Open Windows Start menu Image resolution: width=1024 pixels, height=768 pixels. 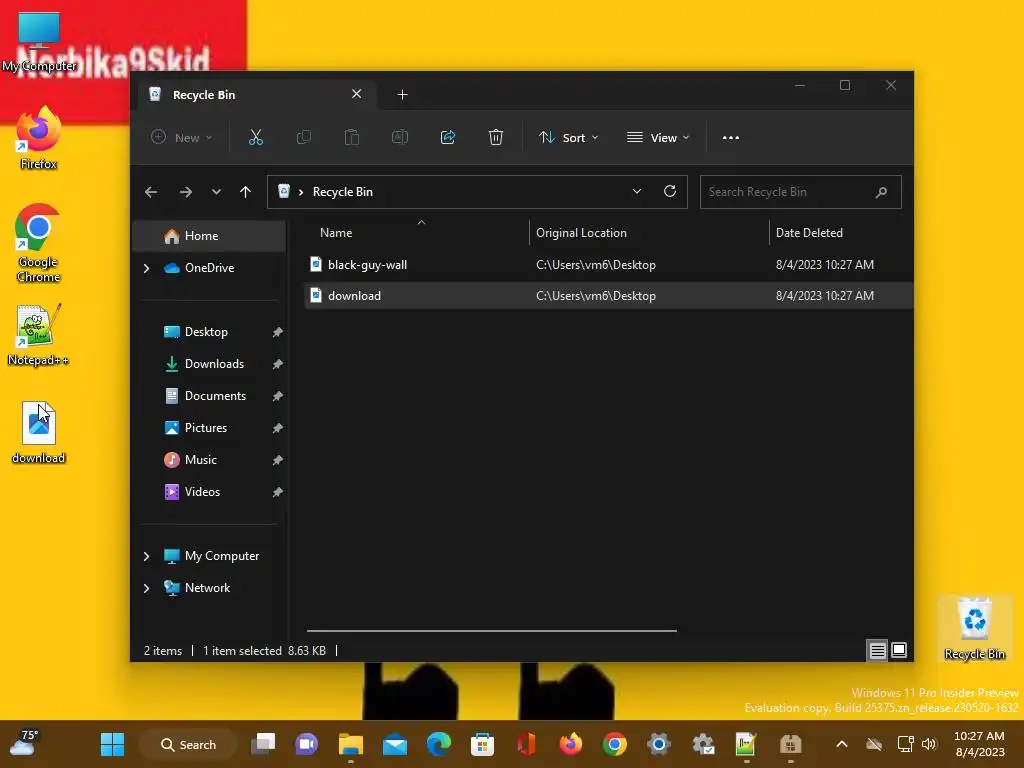coord(112,744)
